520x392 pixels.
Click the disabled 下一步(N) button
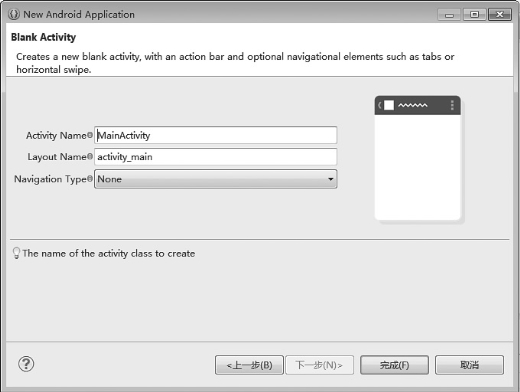point(319,365)
